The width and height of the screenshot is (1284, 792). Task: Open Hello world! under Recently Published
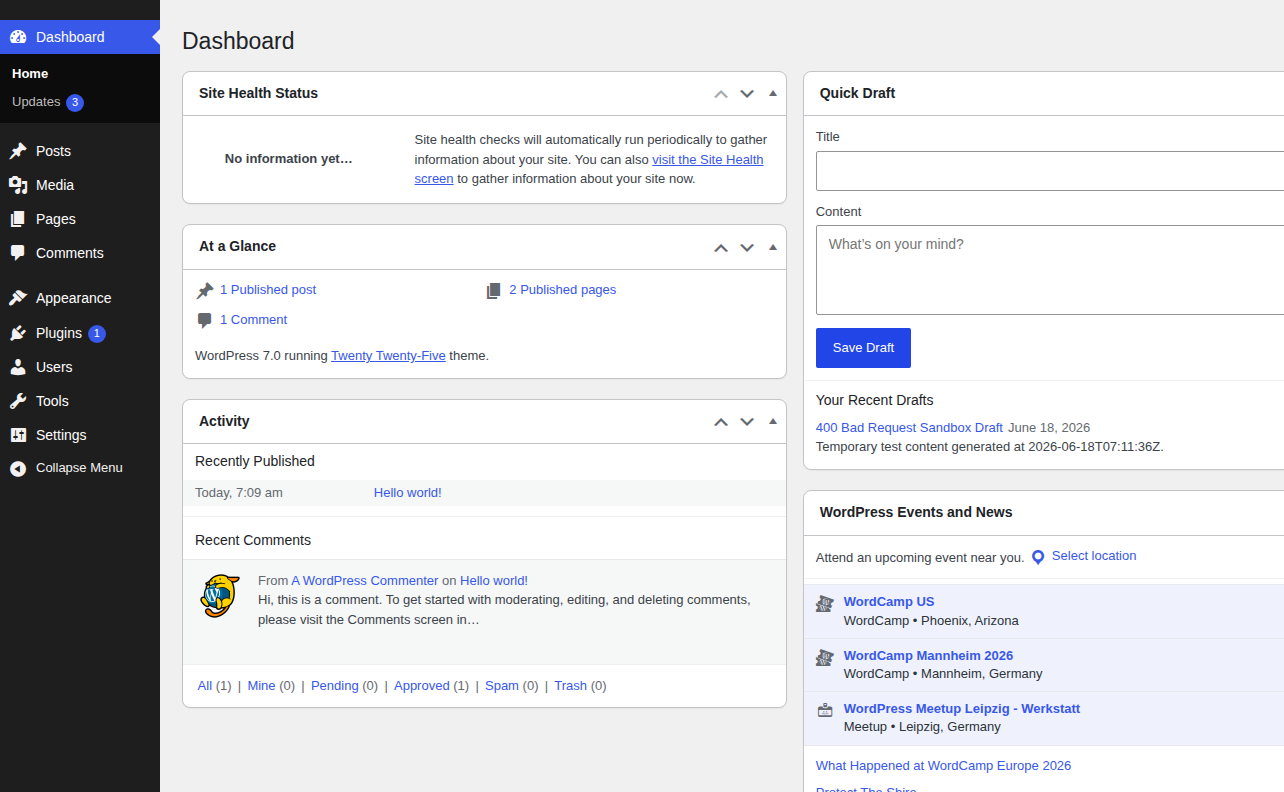(x=408, y=493)
